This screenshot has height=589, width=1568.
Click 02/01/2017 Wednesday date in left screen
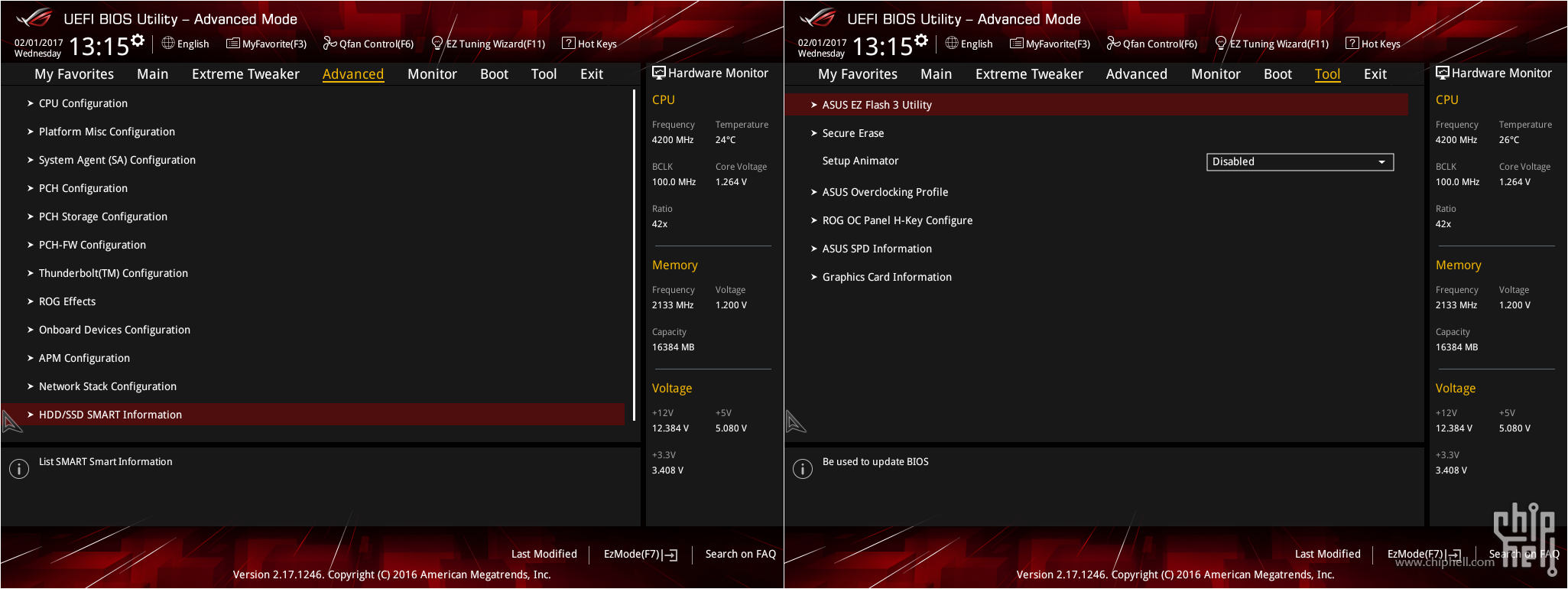(x=38, y=48)
